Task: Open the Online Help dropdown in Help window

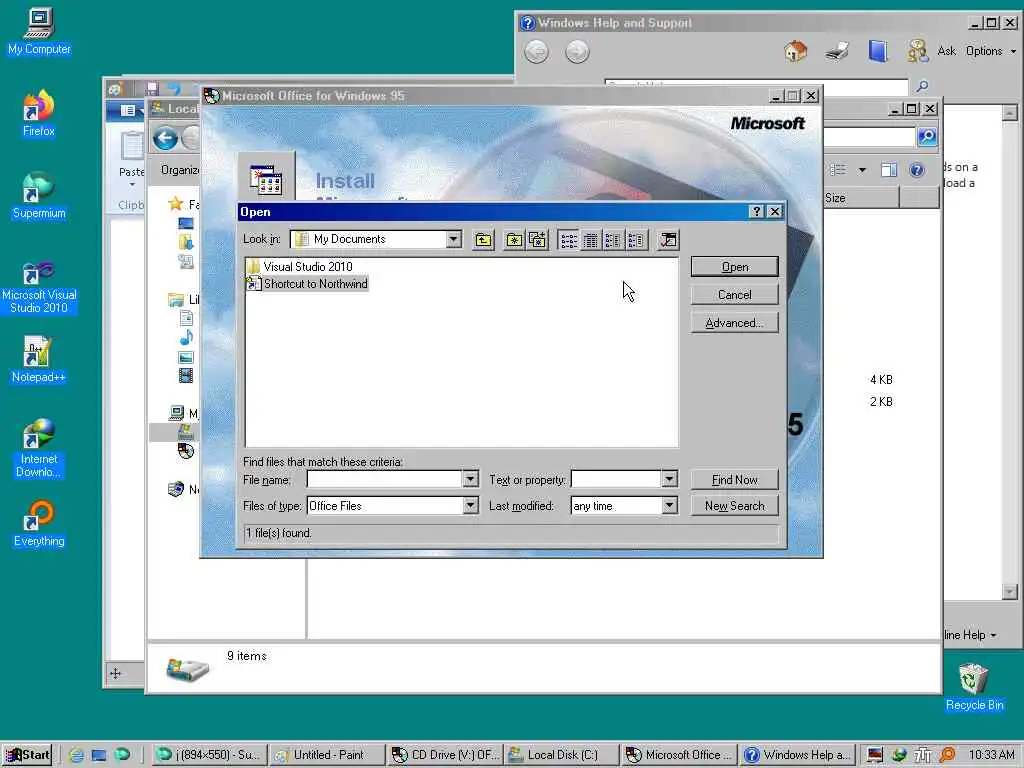Action: pos(970,635)
